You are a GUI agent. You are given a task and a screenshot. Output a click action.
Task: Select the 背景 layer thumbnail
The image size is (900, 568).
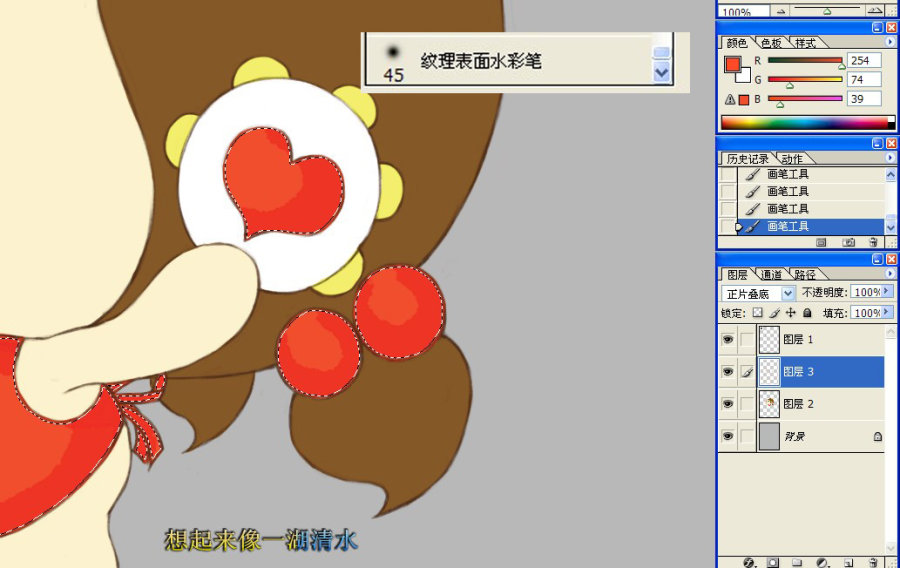tap(769, 436)
